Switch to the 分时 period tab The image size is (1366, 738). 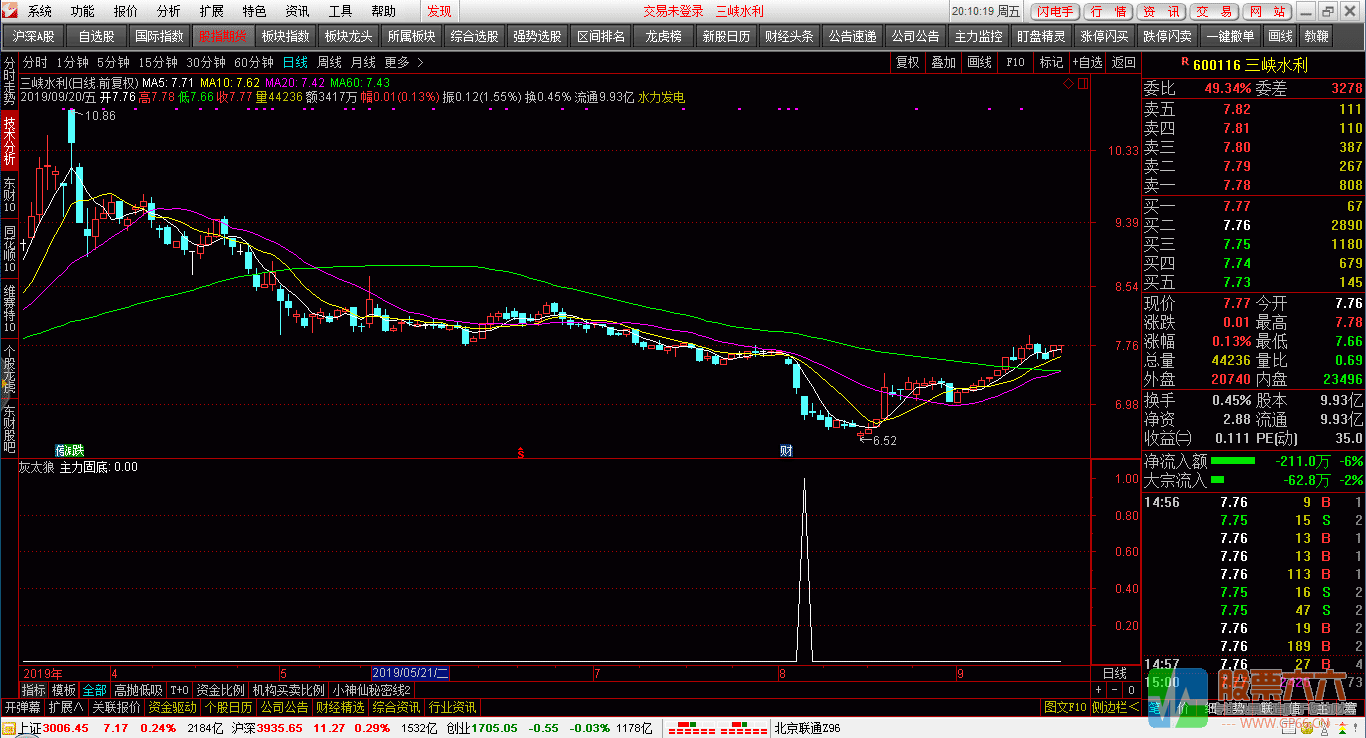35,62
